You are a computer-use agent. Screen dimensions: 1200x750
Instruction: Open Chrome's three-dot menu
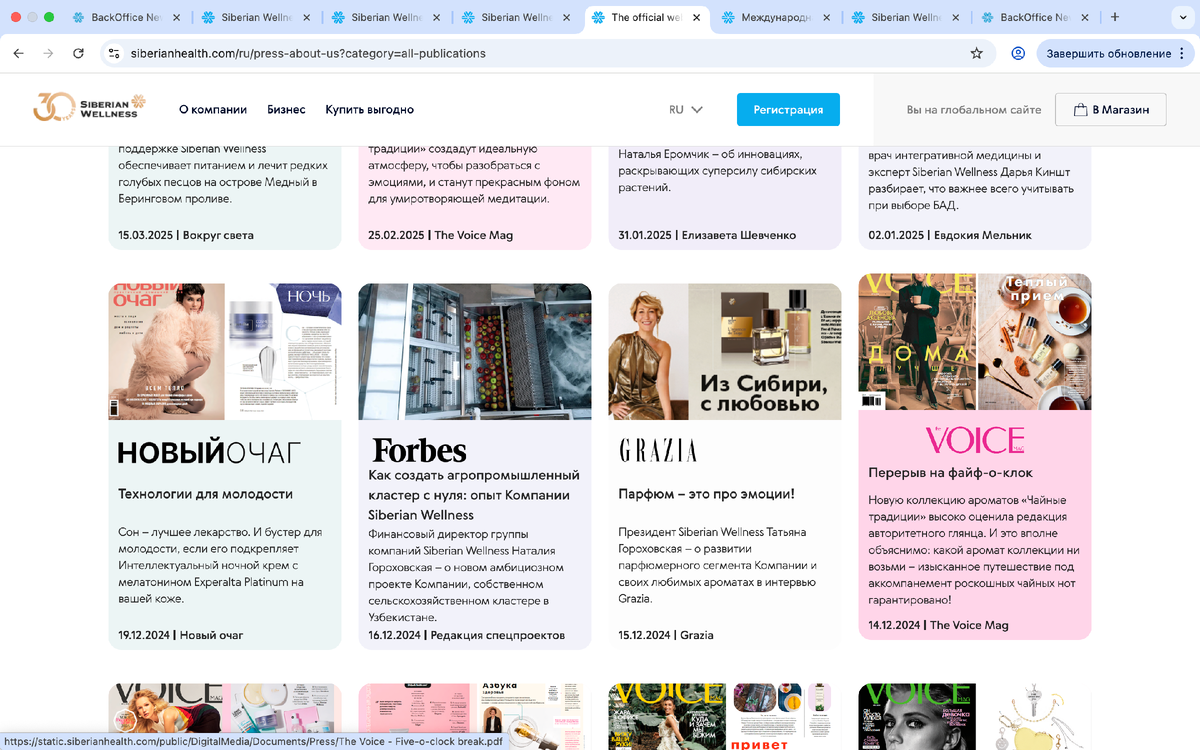1181,53
